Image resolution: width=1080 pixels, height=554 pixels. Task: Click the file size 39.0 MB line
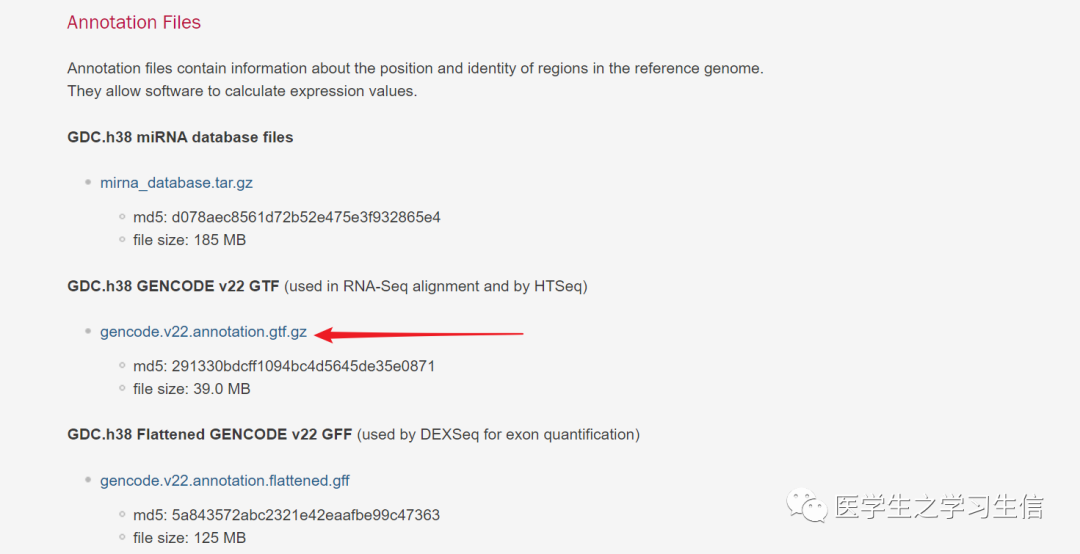(x=191, y=389)
